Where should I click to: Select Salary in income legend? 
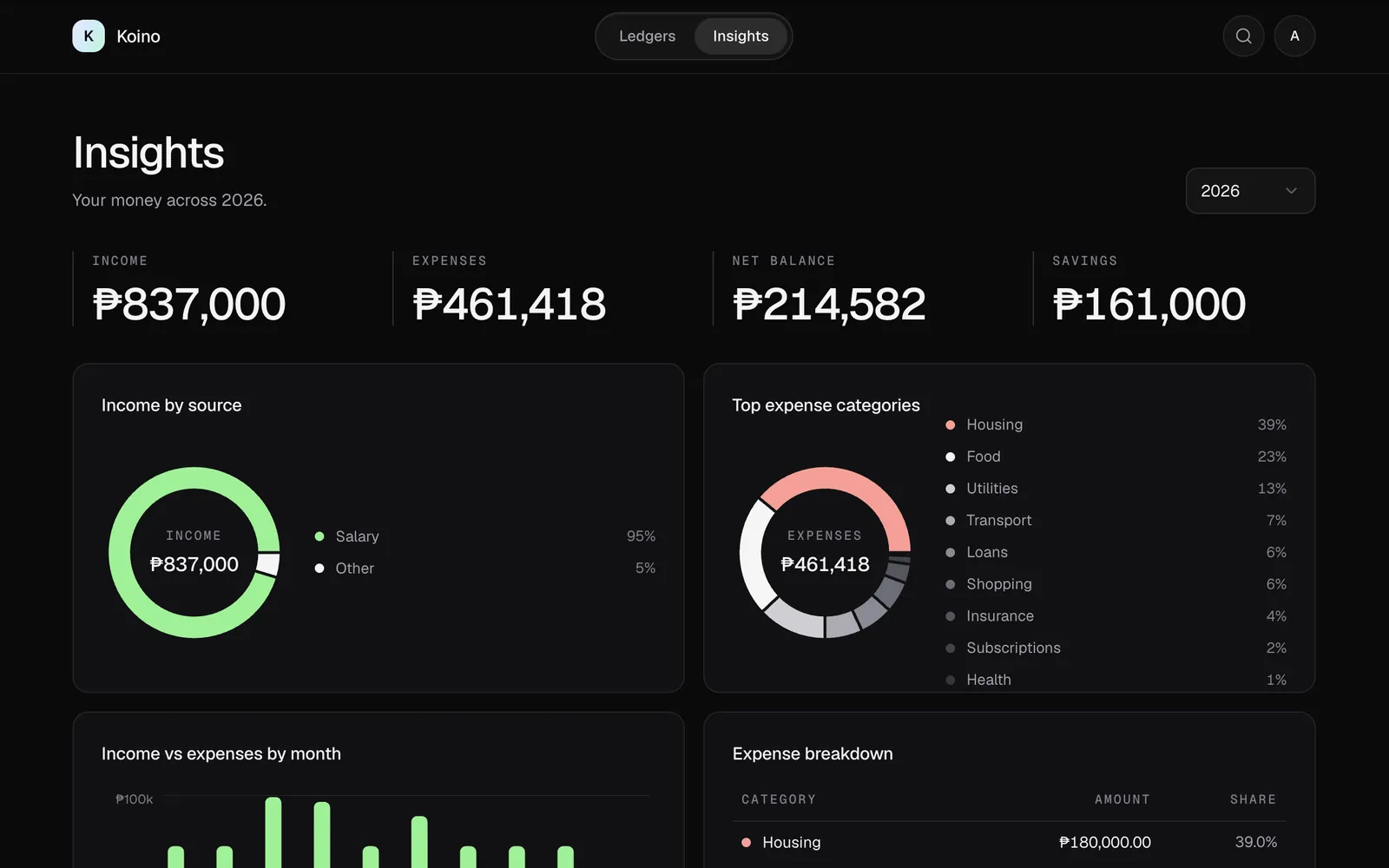click(484, 536)
